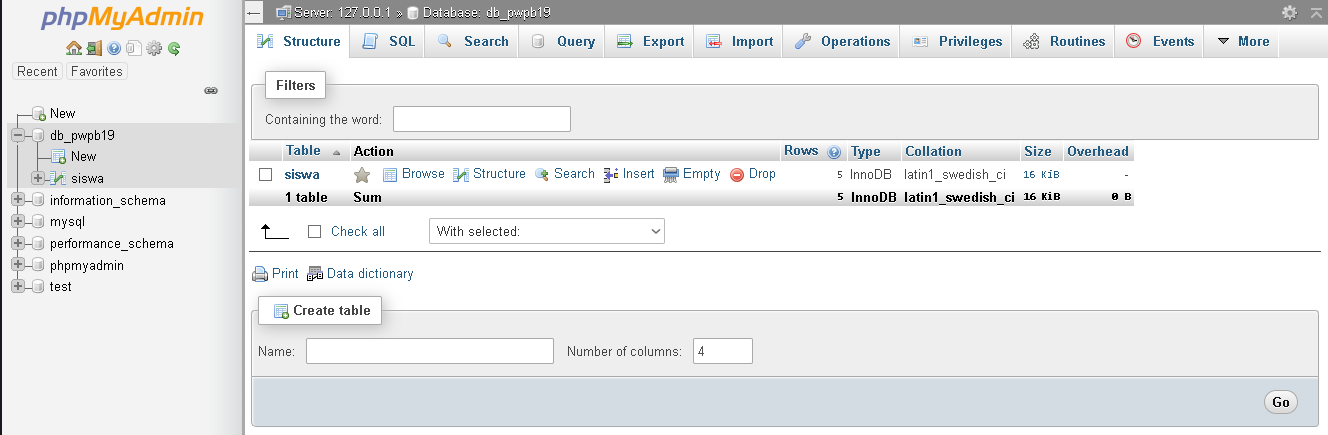Open the Data dictionary link

click(x=360, y=274)
